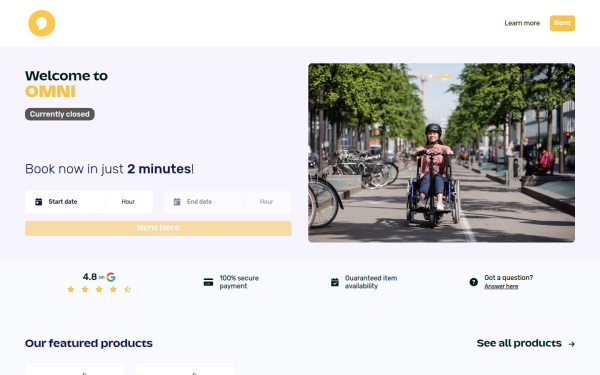This screenshot has height=375, width=600.
Task: Click the wheelchair bike hero photo
Action: point(441,153)
